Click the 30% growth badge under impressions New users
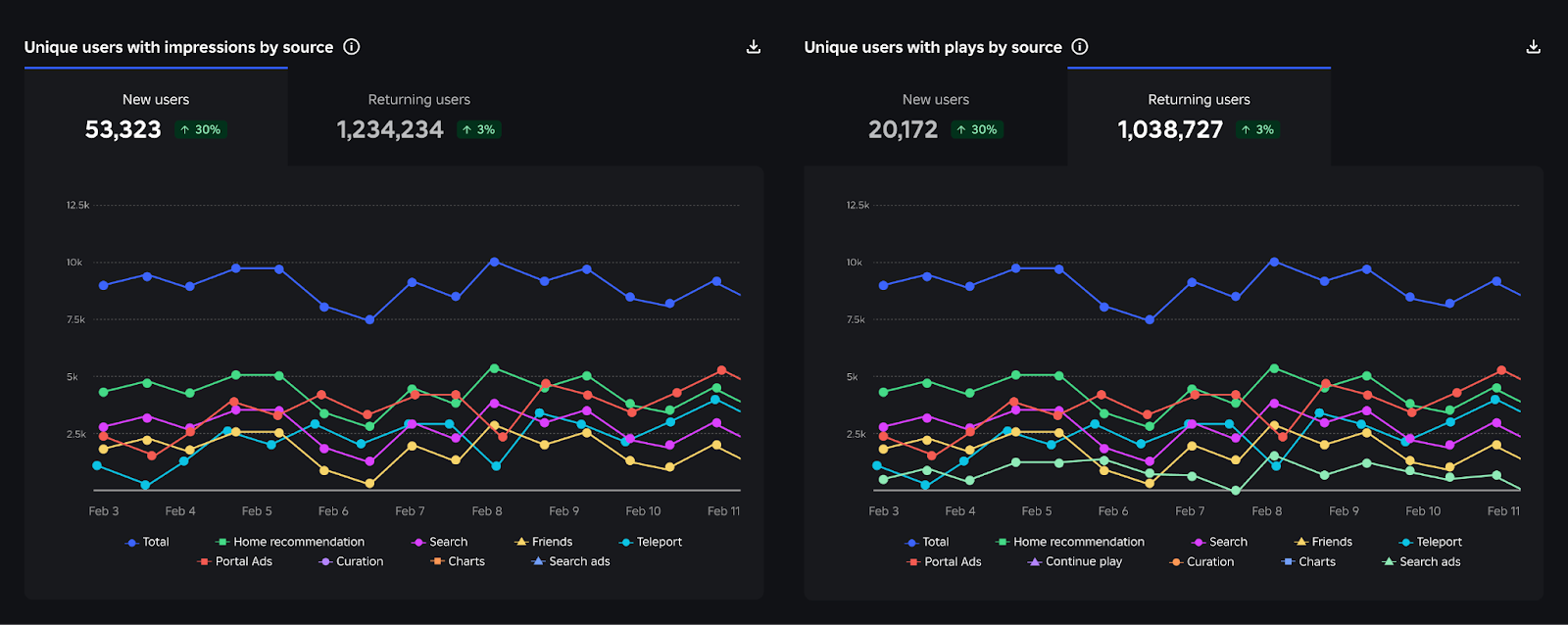Screen dimensions: 1568x625 201,129
